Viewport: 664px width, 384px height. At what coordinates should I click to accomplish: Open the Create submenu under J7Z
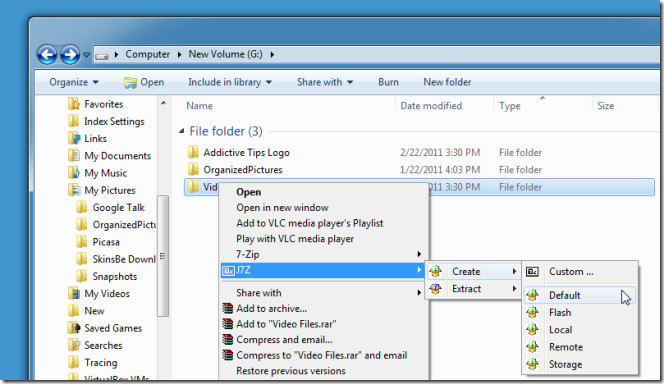[473, 271]
